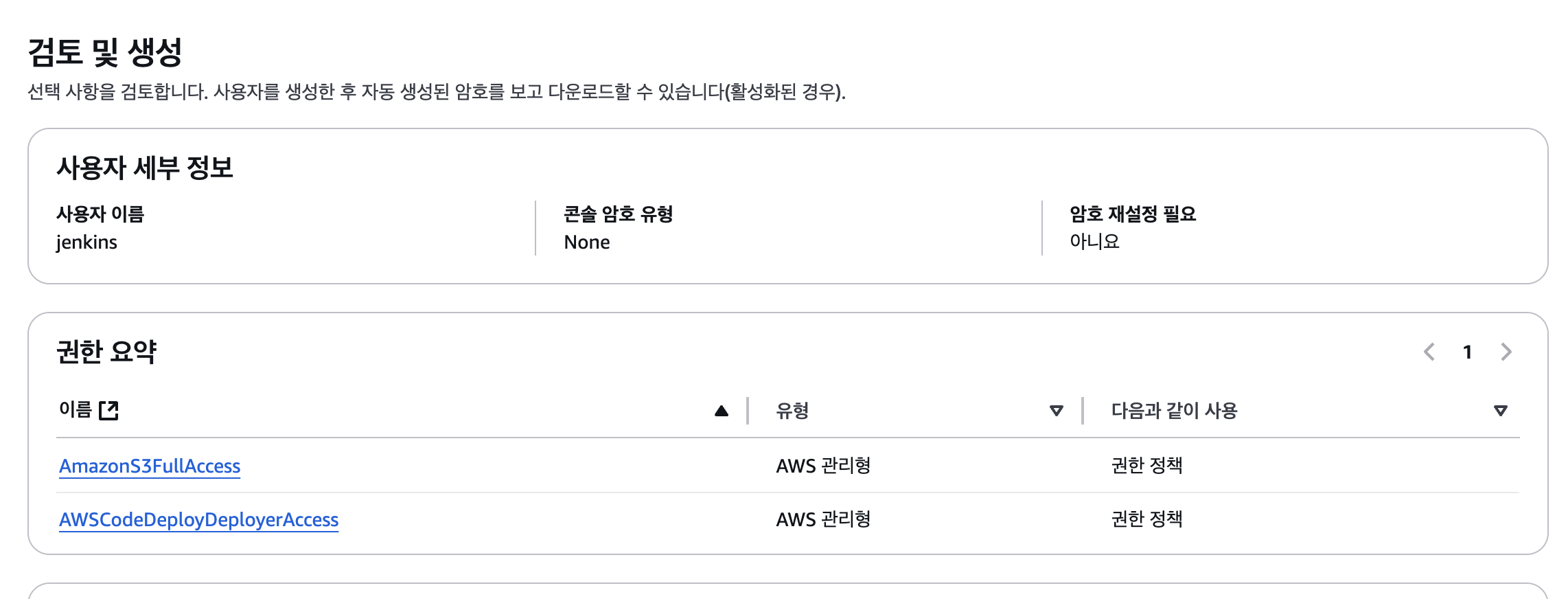
Task: Click the external link icon beside 이름
Action: (x=108, y=411)
